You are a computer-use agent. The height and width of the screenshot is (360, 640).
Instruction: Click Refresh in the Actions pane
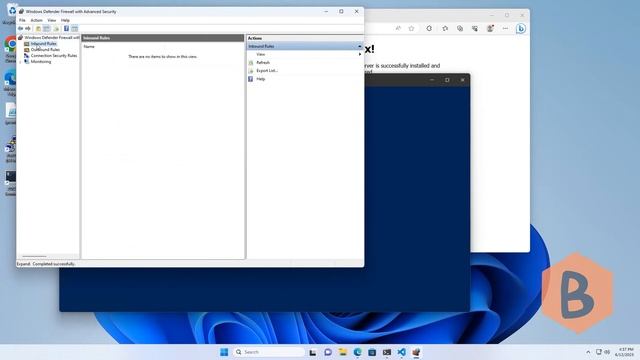pos(263,62)
